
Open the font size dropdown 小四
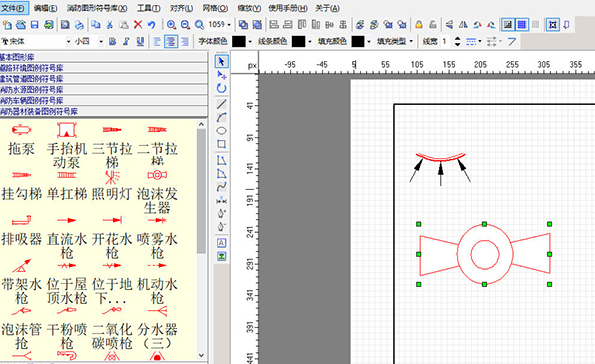(89, 41)
